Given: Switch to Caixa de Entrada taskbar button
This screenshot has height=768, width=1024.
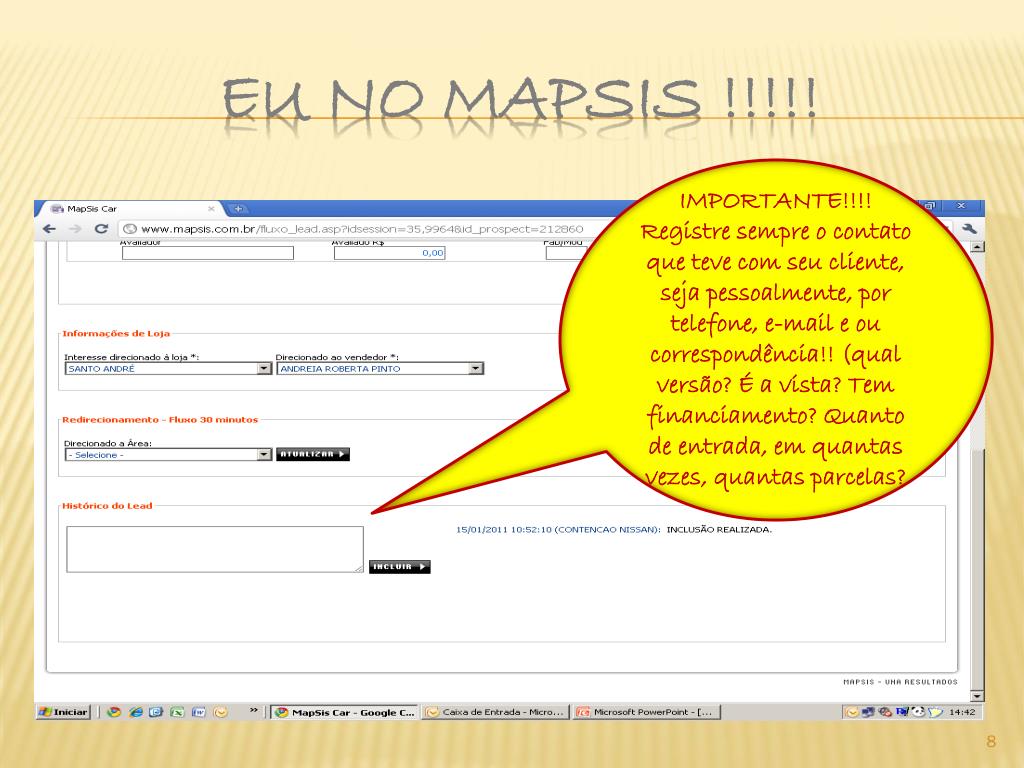Looking at the screenshot, I should [496, 712].
